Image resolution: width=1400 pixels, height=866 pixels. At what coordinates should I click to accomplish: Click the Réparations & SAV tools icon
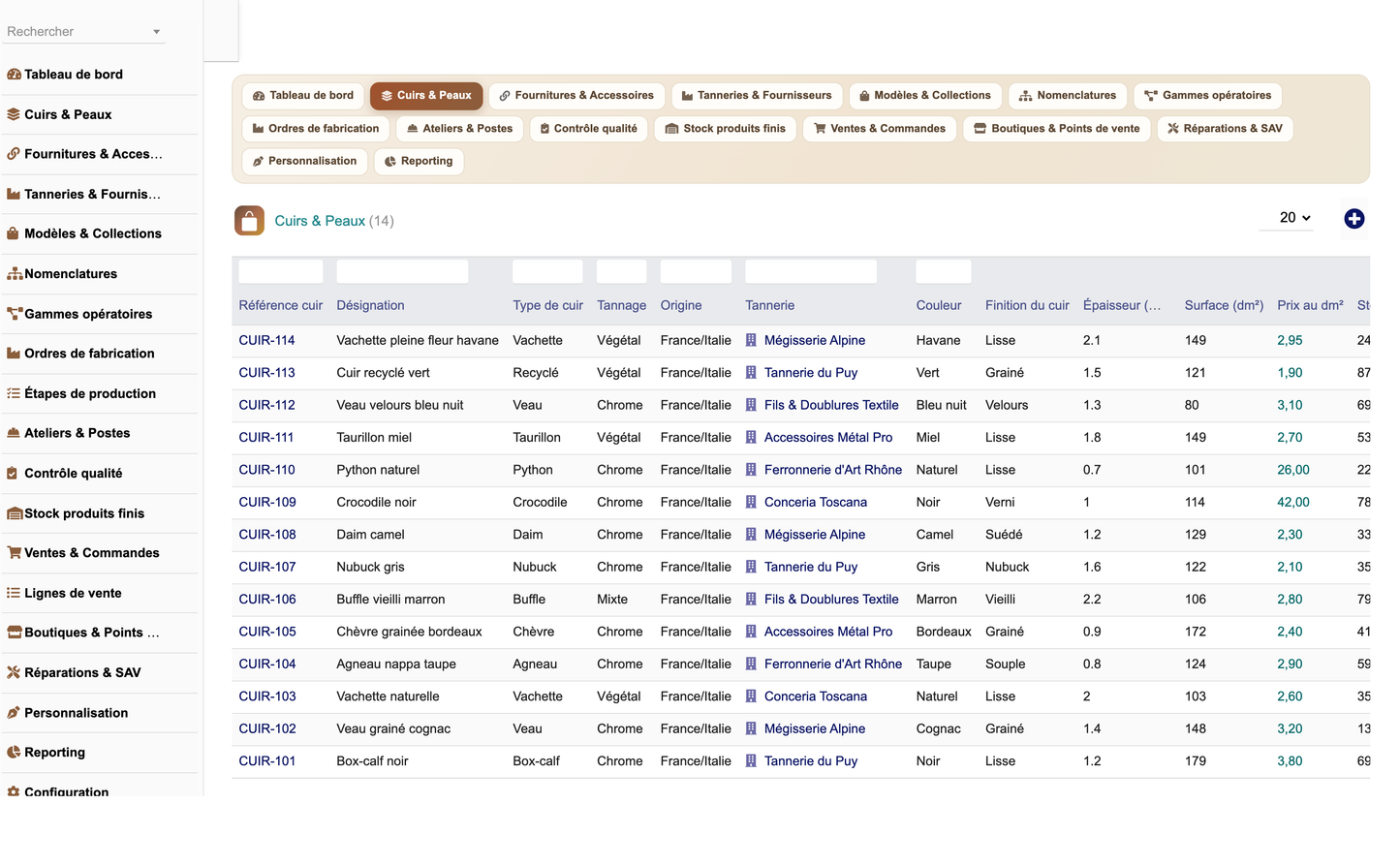tap(14, 672)
